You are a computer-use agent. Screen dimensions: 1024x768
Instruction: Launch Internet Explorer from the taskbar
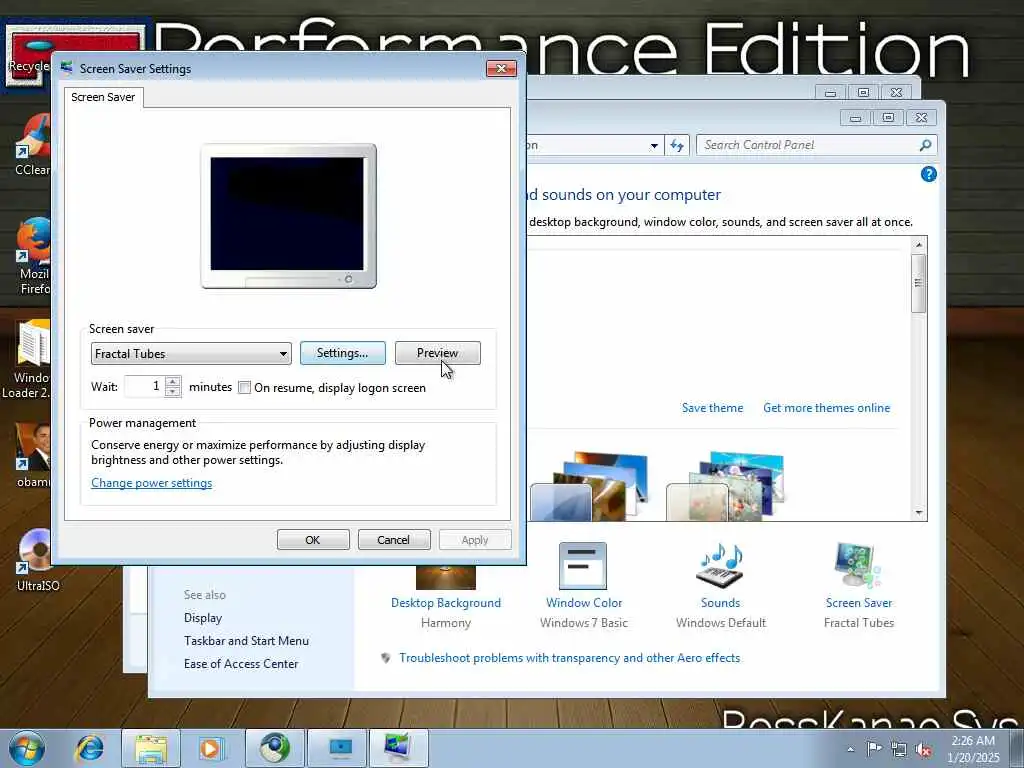pos(89,748)
